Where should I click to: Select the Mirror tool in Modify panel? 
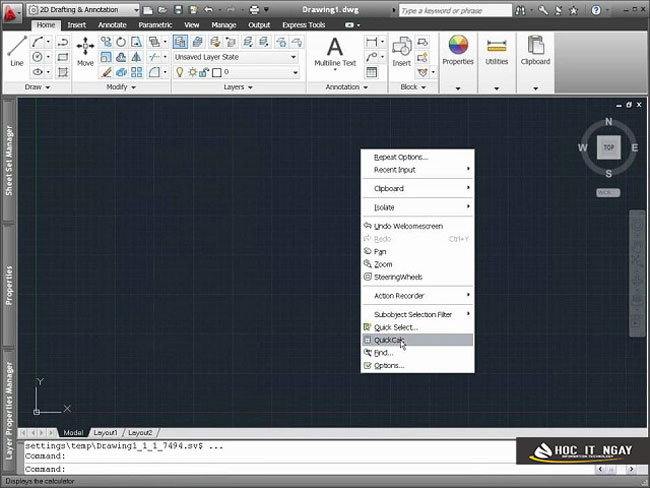[x=136, y=57]
